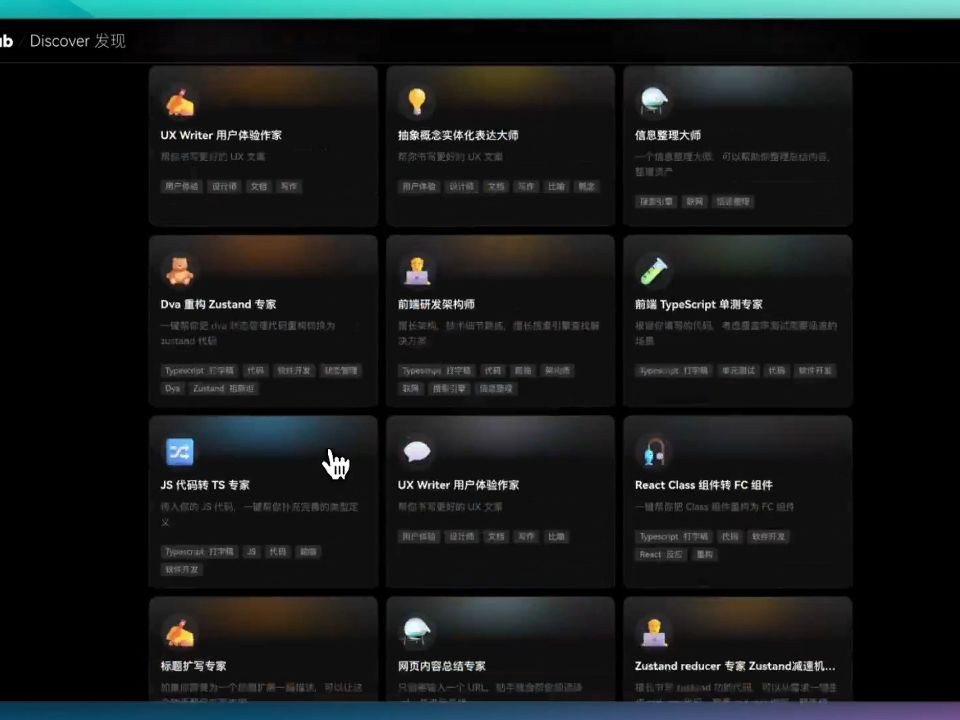Viewport: 960px width, 720px height.
Task: Click the test tube icon on 前端 TypeScript 单测专家
Action: point(654,268)
